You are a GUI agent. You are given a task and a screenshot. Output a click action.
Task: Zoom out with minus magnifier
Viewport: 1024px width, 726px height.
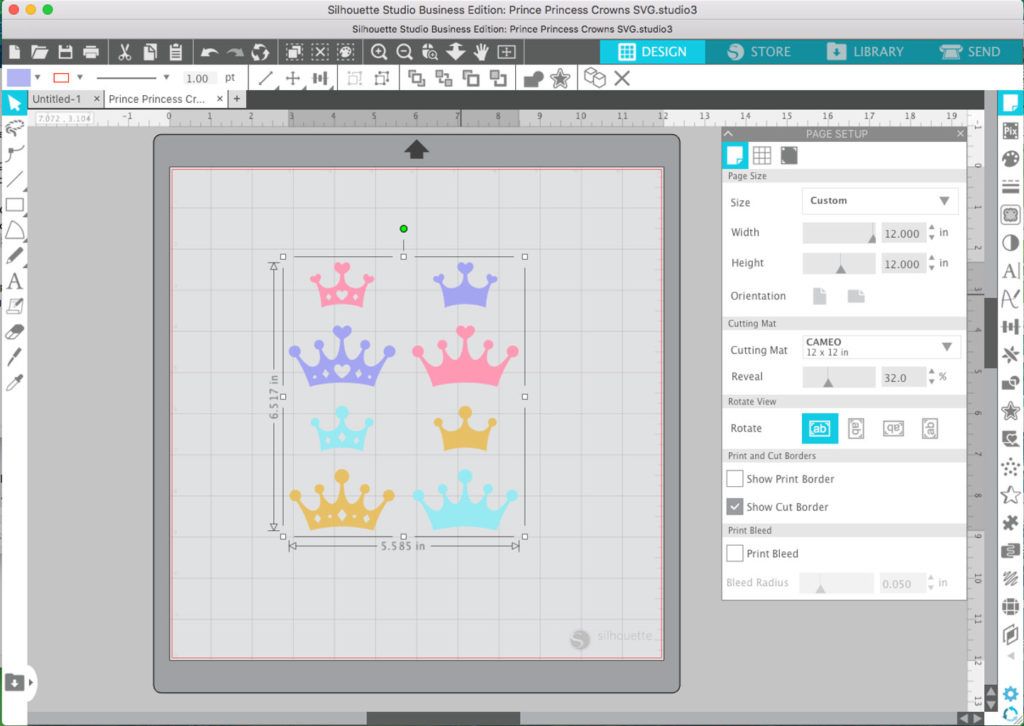pos(404,52)
